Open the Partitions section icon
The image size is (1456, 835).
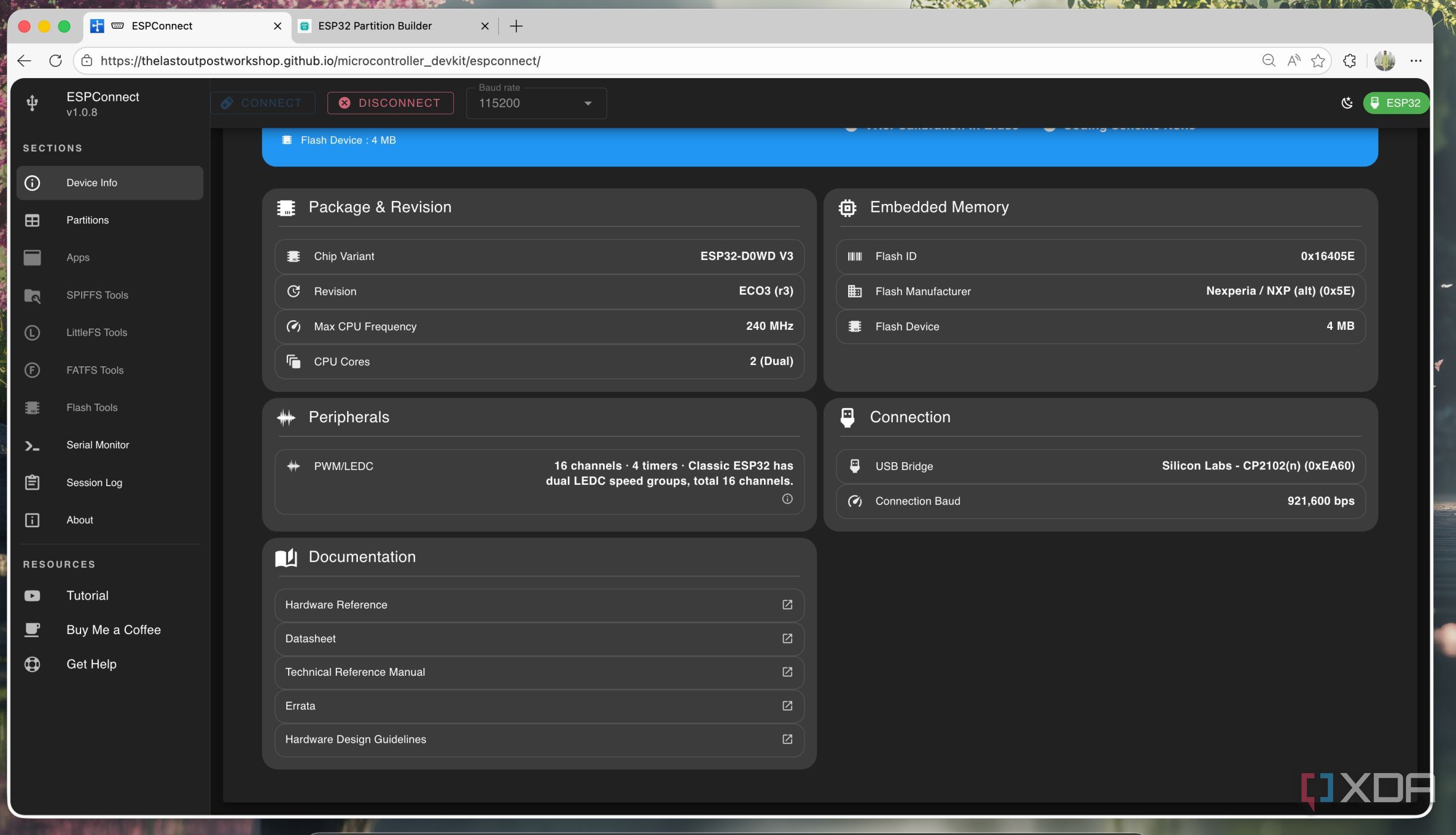pyautogui.click(x=32, y=220)
